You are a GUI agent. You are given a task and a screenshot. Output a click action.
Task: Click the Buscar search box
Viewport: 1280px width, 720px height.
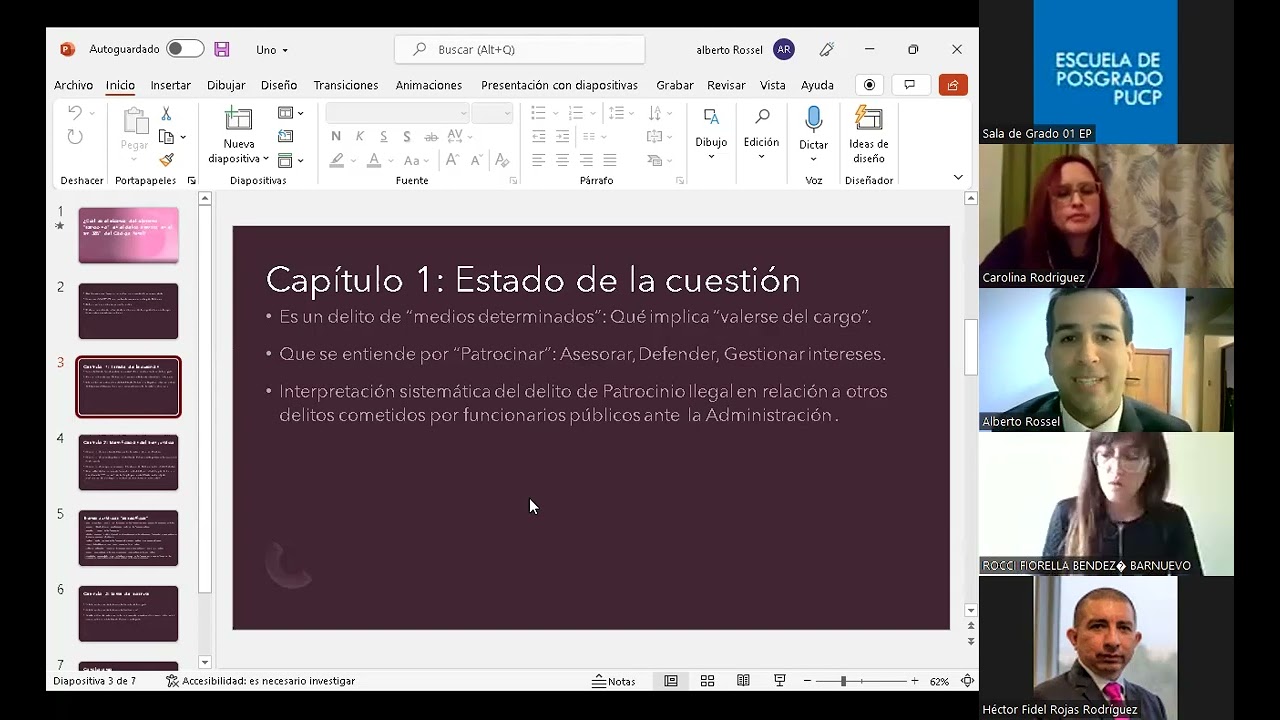click(x=520, y=49)
